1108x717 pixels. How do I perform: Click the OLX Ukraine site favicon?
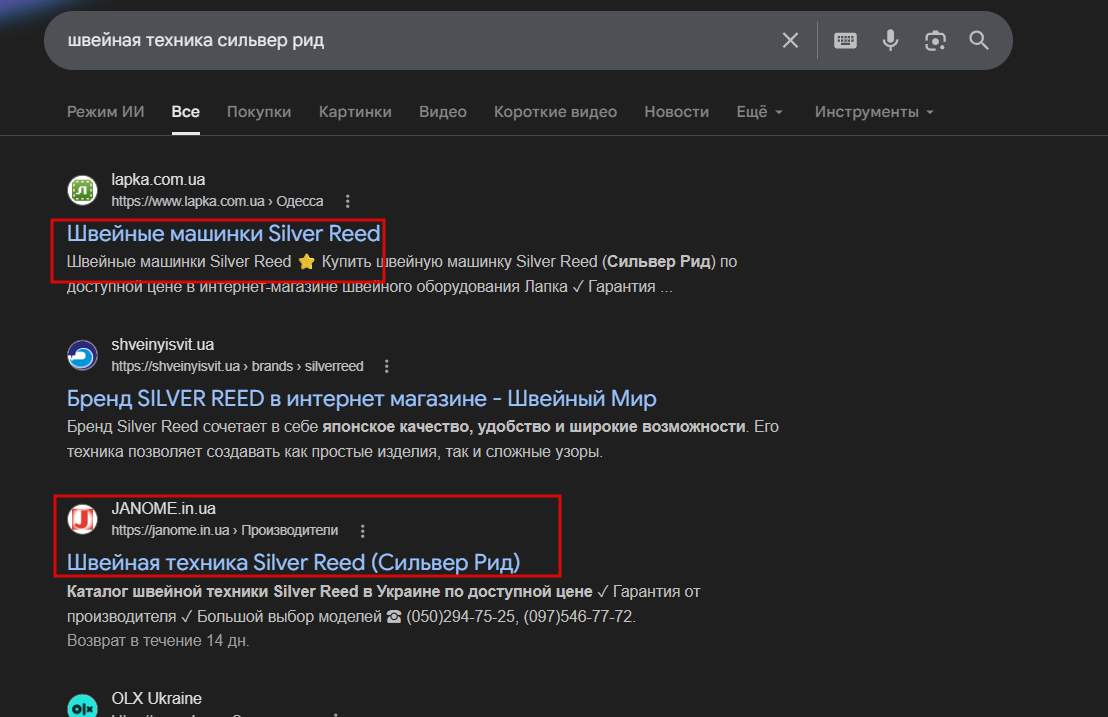click(x=83, y=706)
